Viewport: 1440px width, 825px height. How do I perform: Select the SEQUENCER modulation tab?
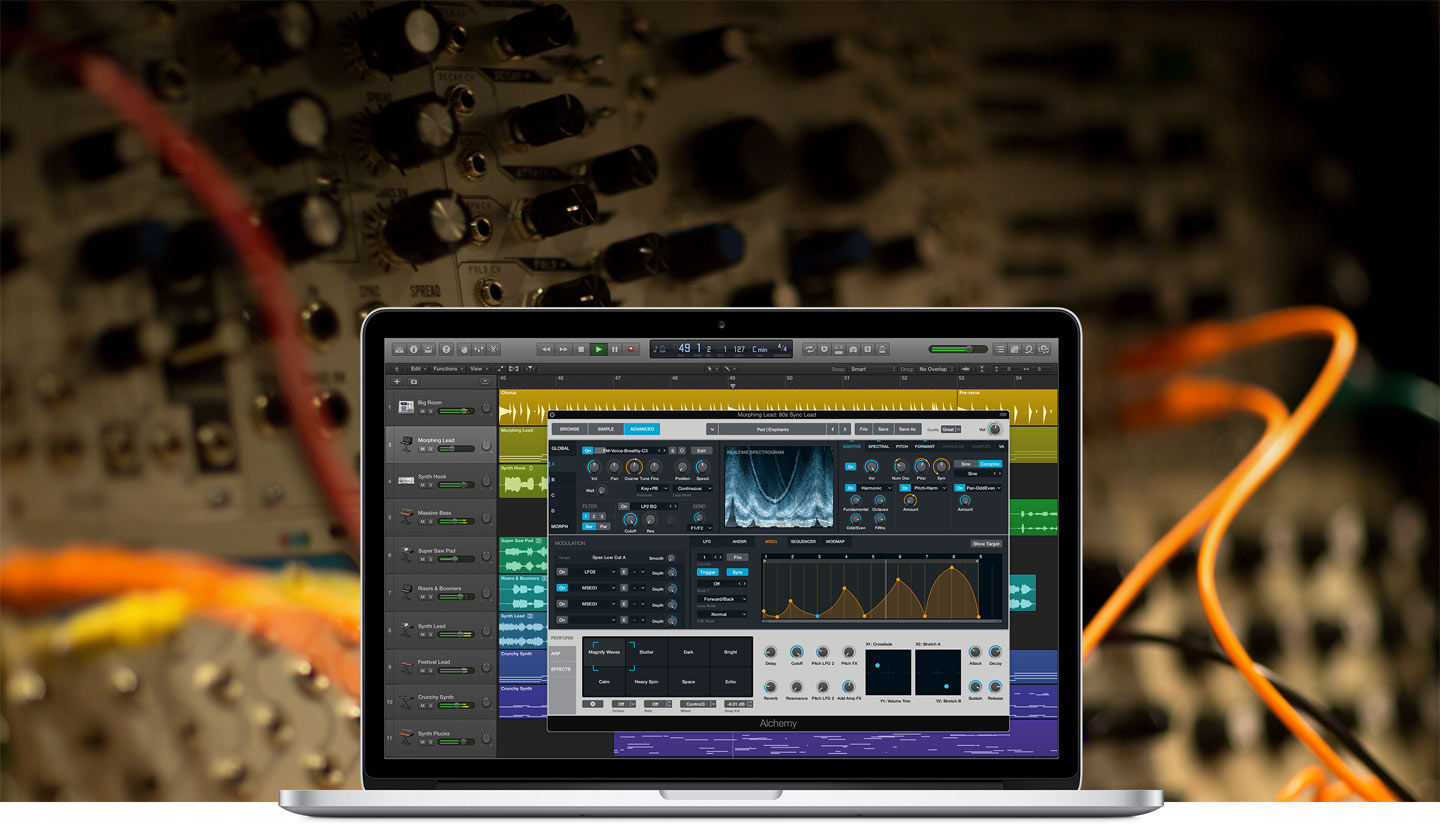803,542
